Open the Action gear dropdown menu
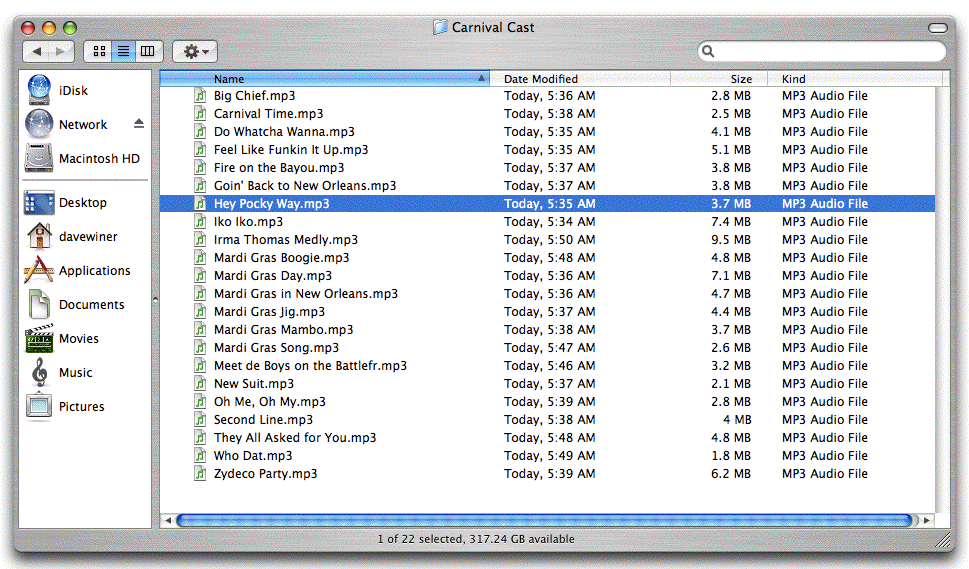969x569 pixels. tap(194, 51)
